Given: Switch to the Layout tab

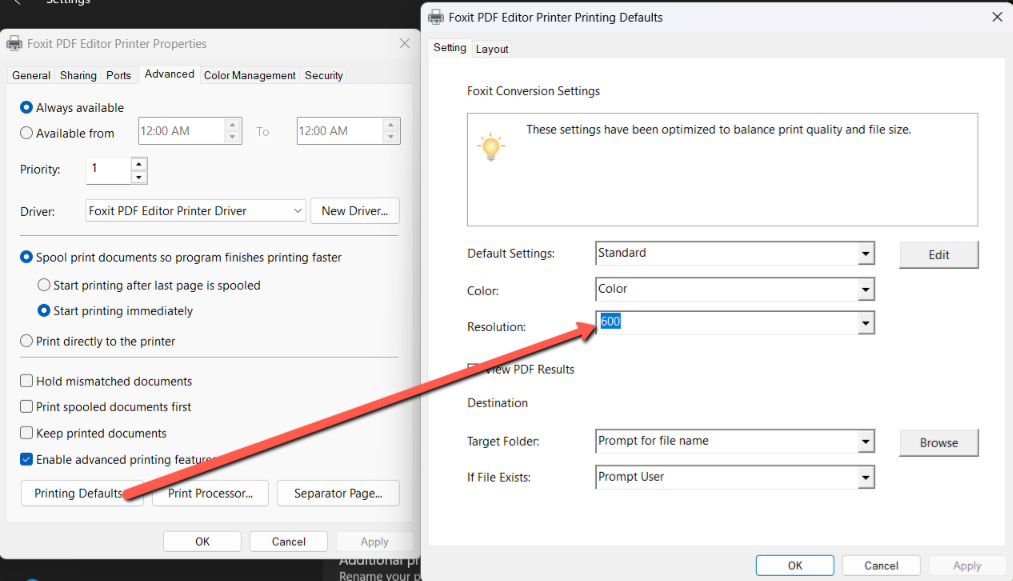Looking at the screenshot, I should [492, 49].
